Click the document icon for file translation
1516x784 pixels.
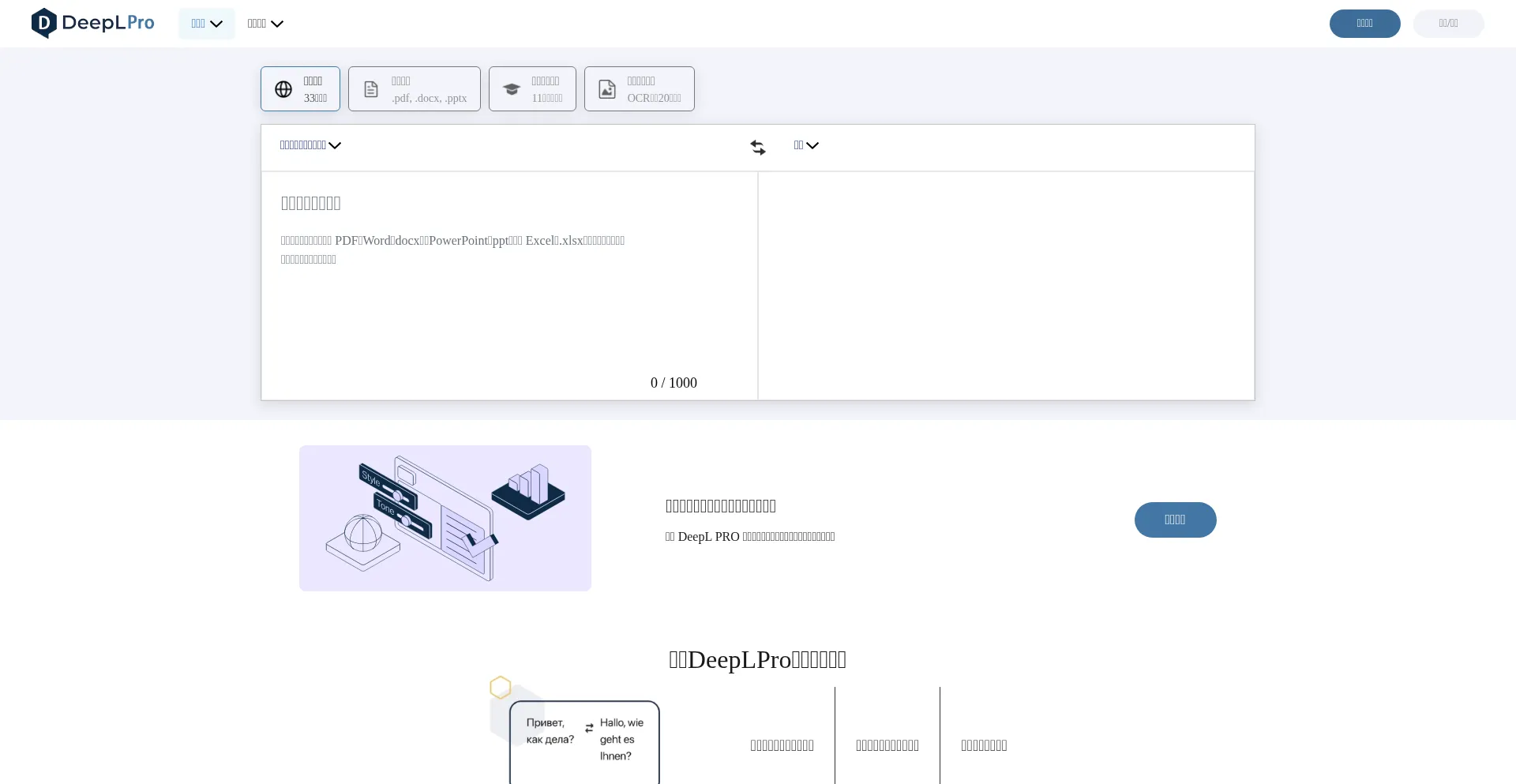(371, 89)
